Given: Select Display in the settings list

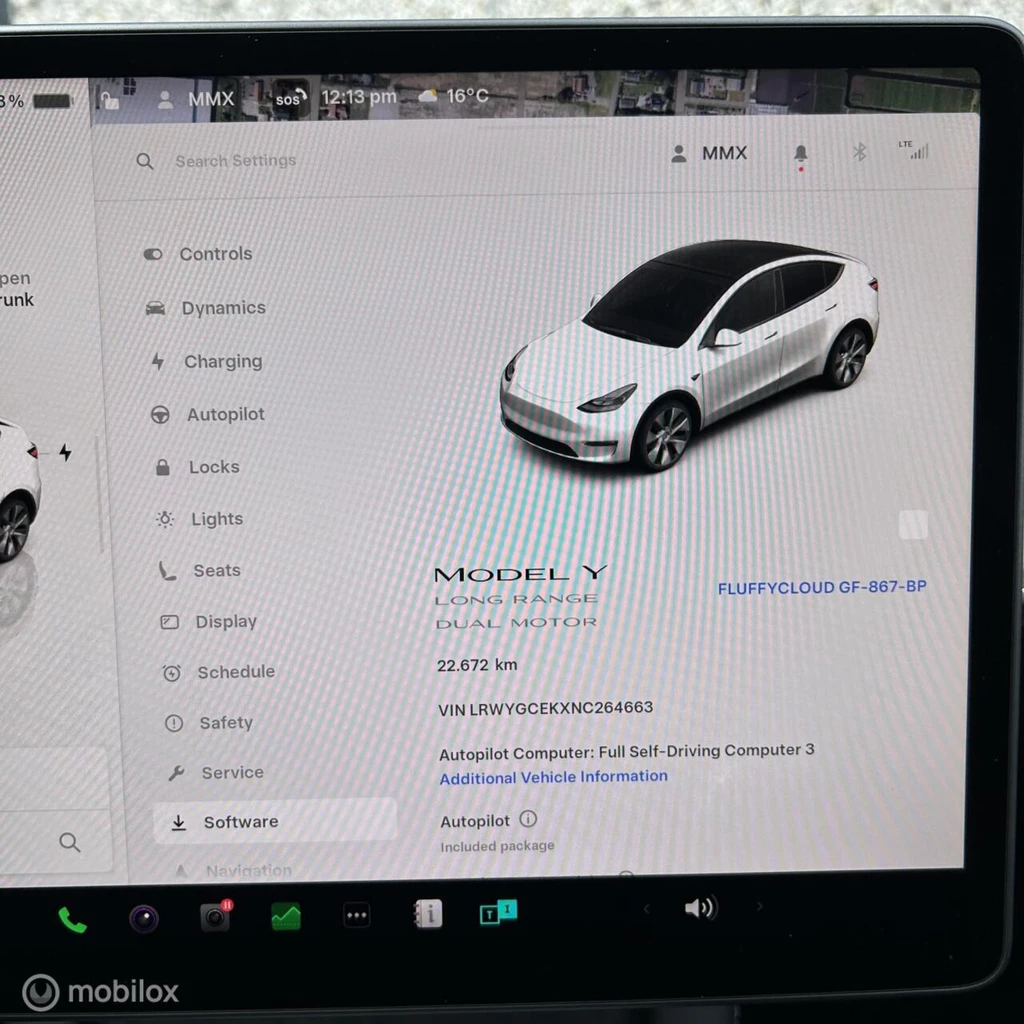Looking at the screenshot, I should (209, 621).
